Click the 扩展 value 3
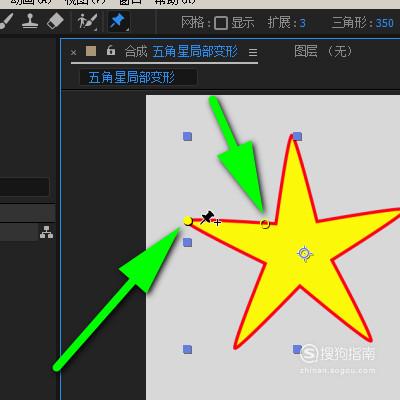 302,23
